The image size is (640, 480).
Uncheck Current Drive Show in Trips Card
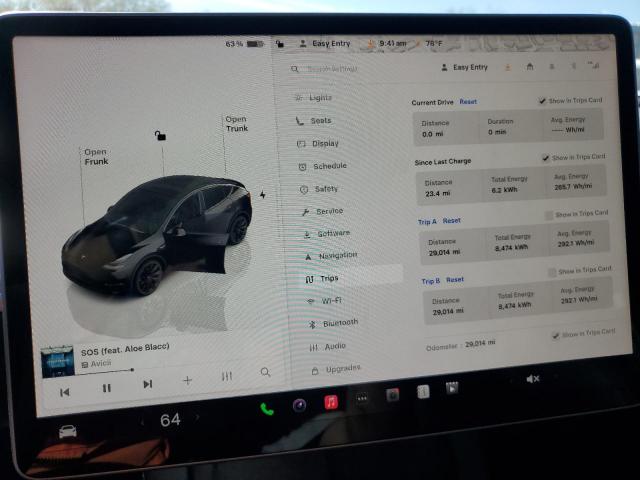click(x=542, y=101)
